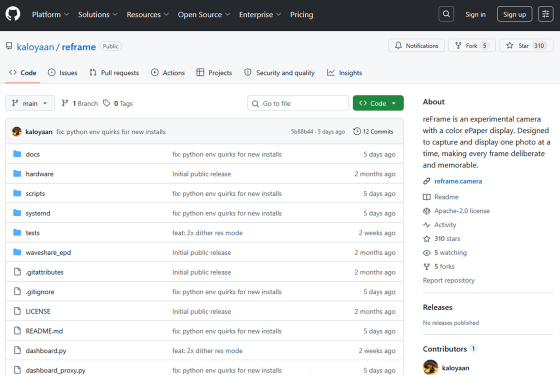Open the Releases heading link
This screenshot has width=560, height=375.
coord(437,307)
